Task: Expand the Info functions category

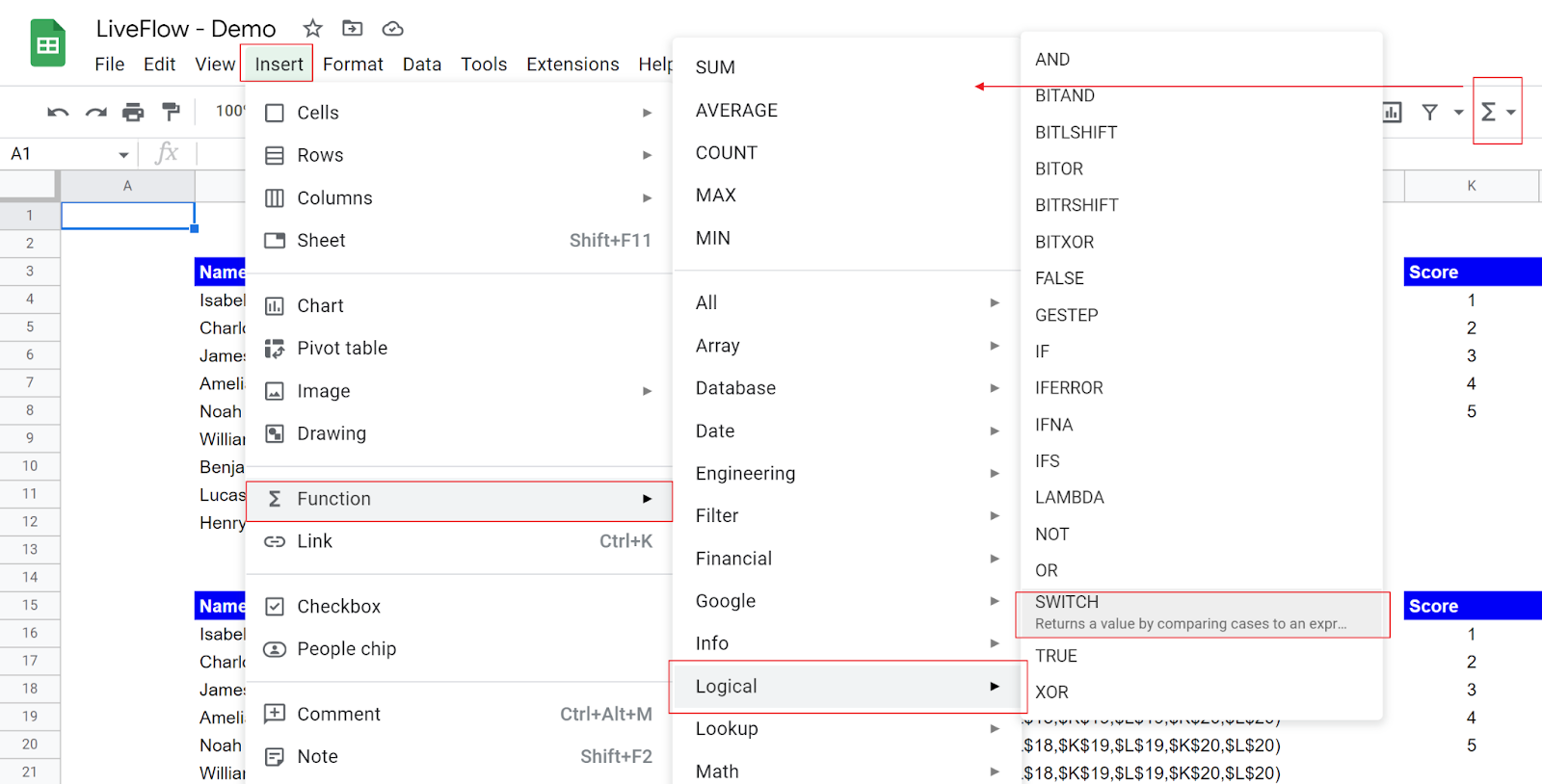Action: (x=846, y=643)
